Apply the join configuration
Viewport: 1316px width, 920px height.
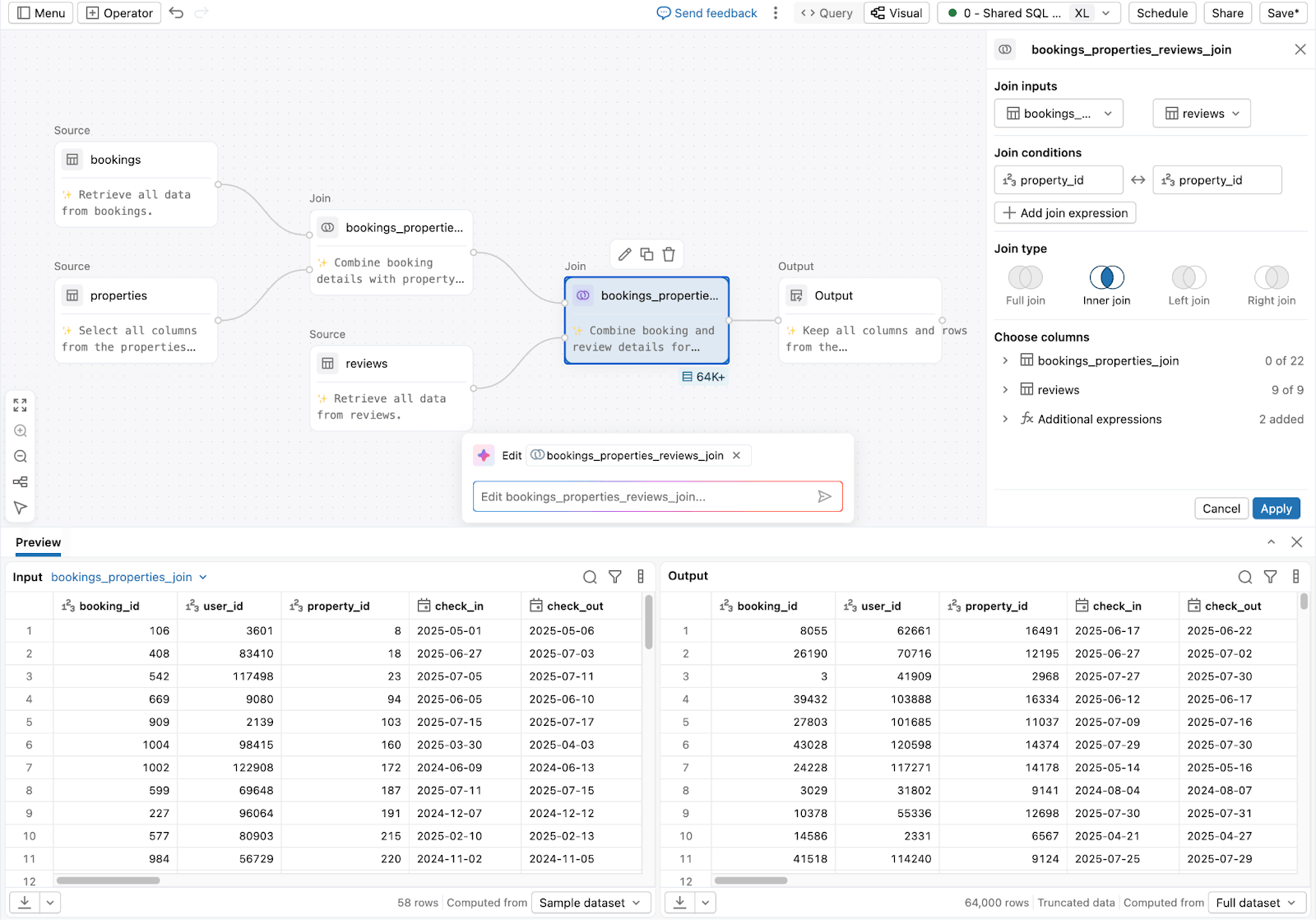(x=1276, y=508)
